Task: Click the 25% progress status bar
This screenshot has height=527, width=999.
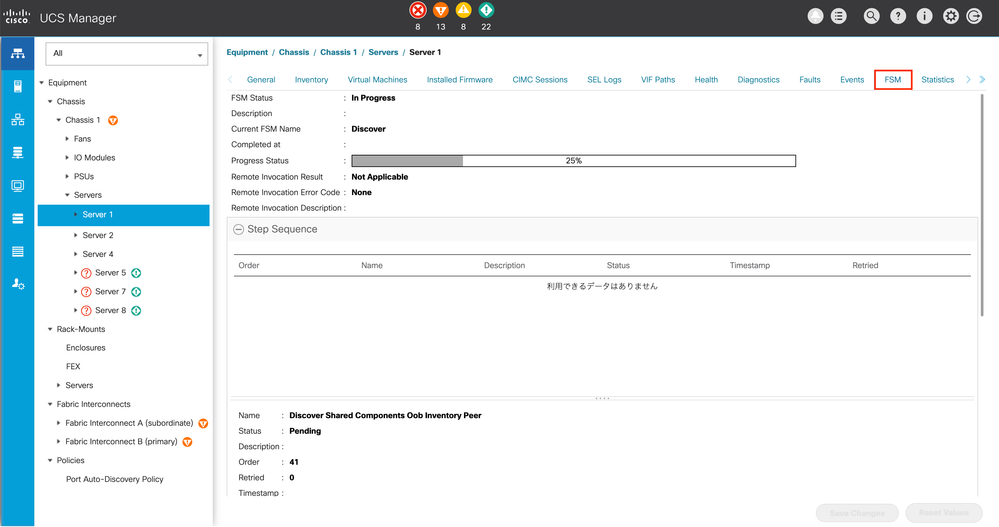Action: coord(573,161)
